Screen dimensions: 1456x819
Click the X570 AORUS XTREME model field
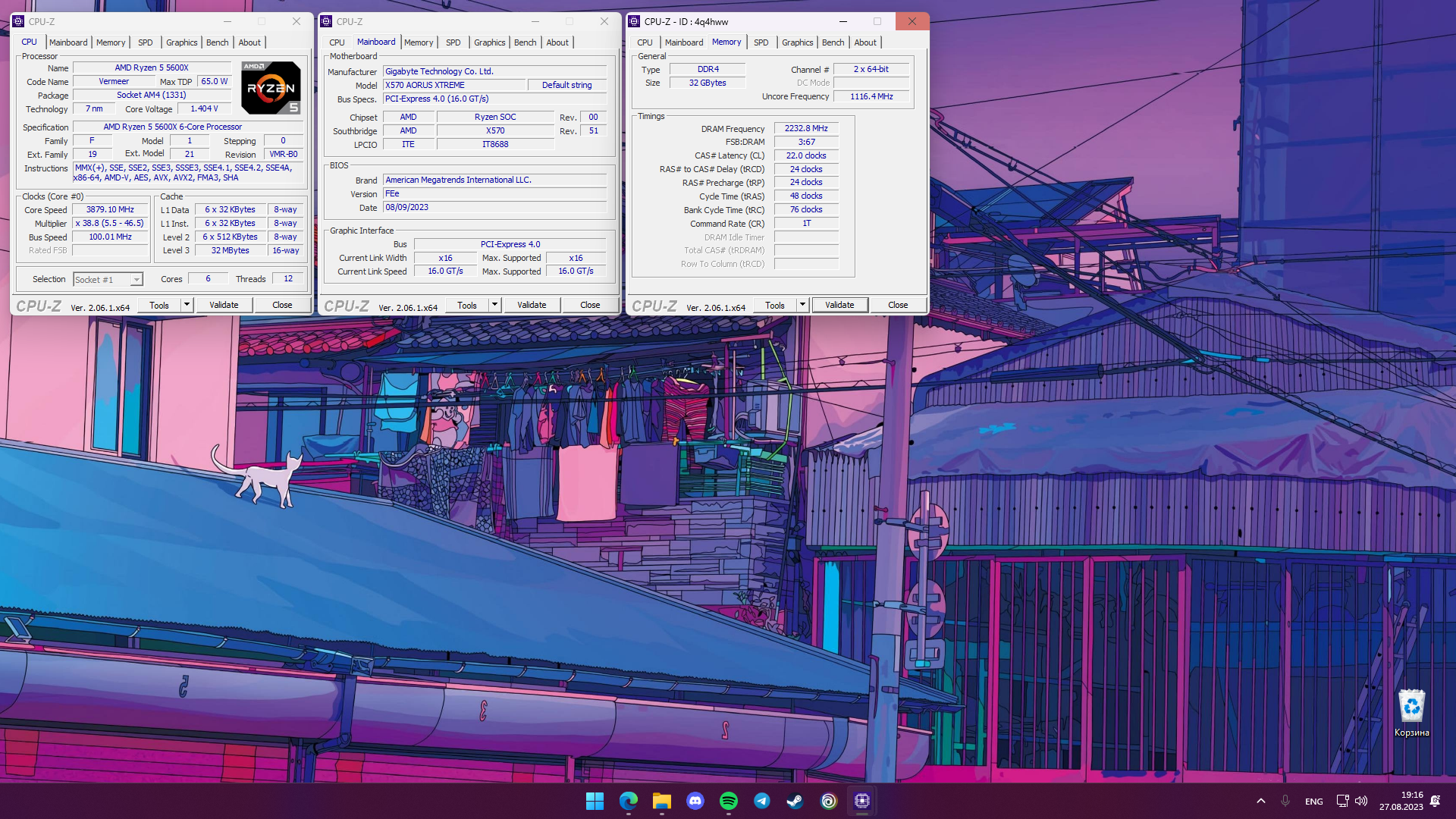(x=454, y=85)
